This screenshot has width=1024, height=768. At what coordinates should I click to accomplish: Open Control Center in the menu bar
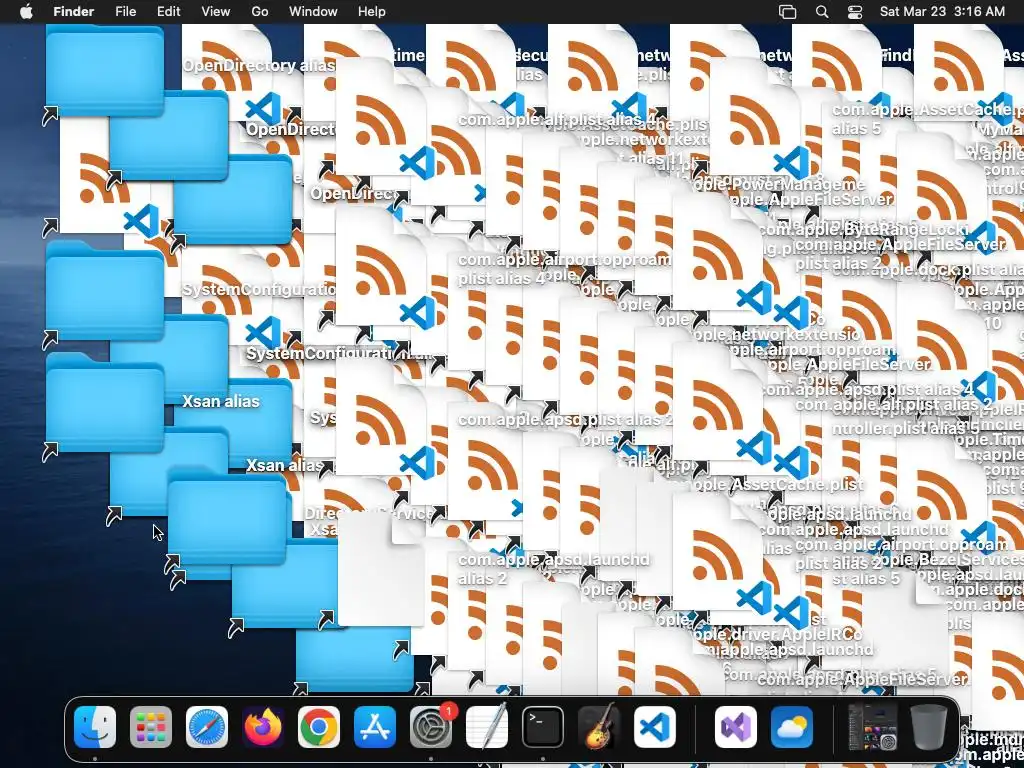click(855, 12)
